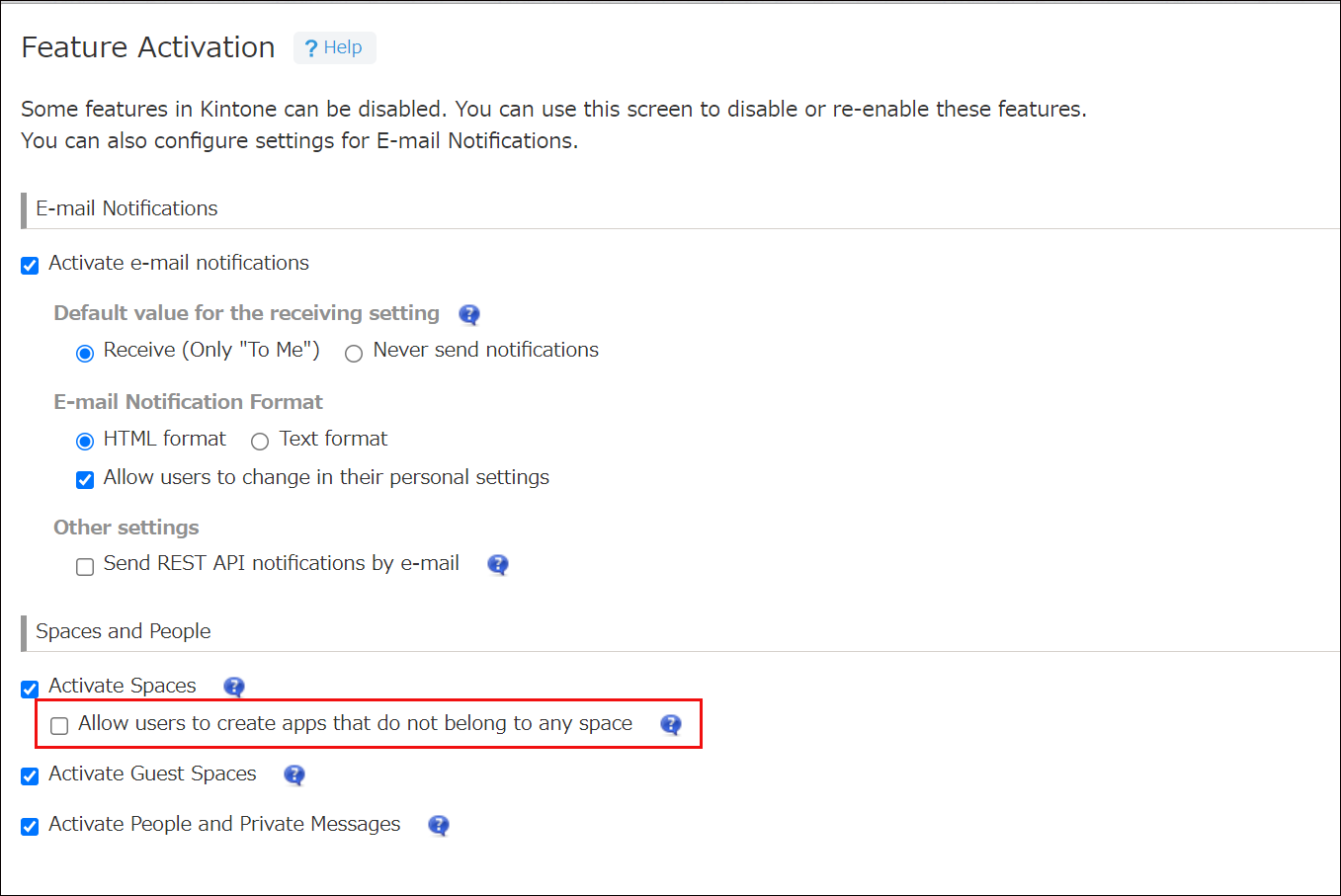
Task: Uncheck "Activate e-mail notifications"
Action: 30,264
